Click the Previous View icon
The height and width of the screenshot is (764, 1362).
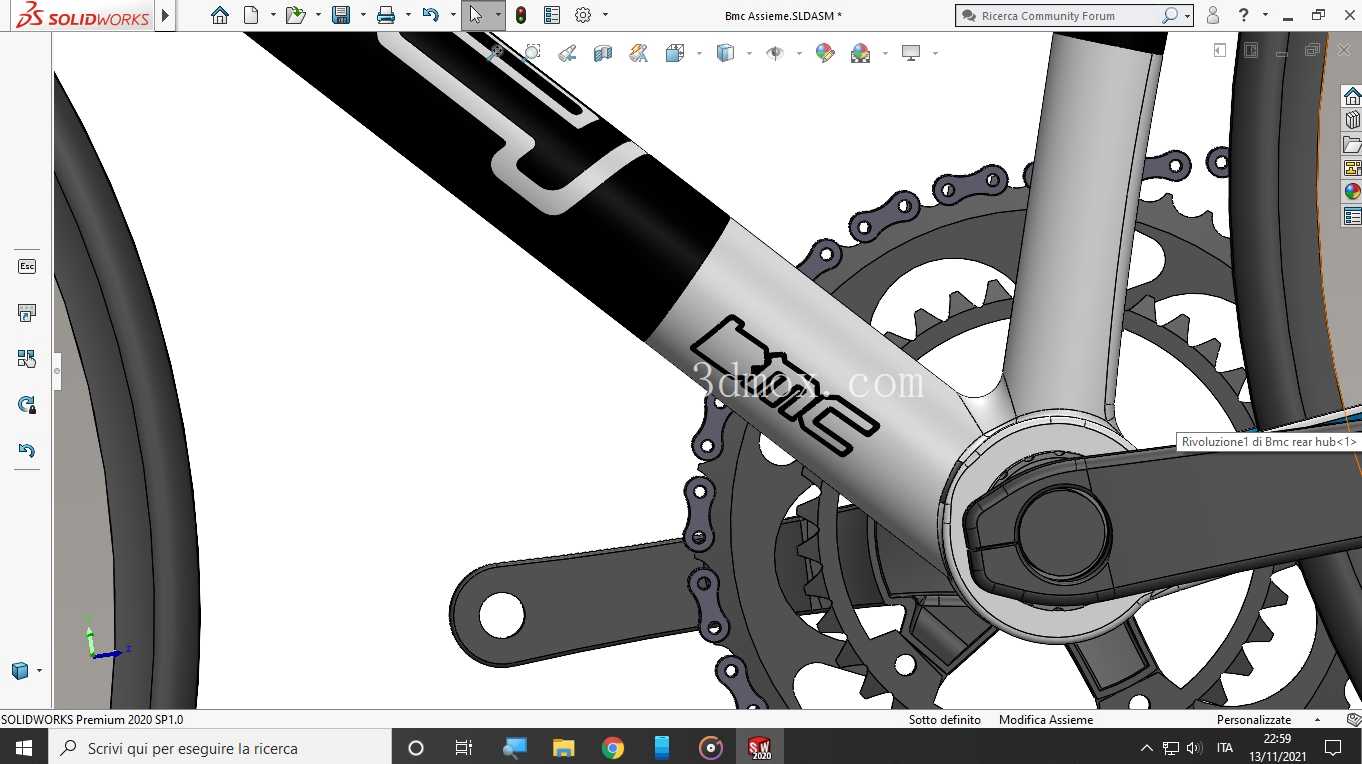point(567,53)
